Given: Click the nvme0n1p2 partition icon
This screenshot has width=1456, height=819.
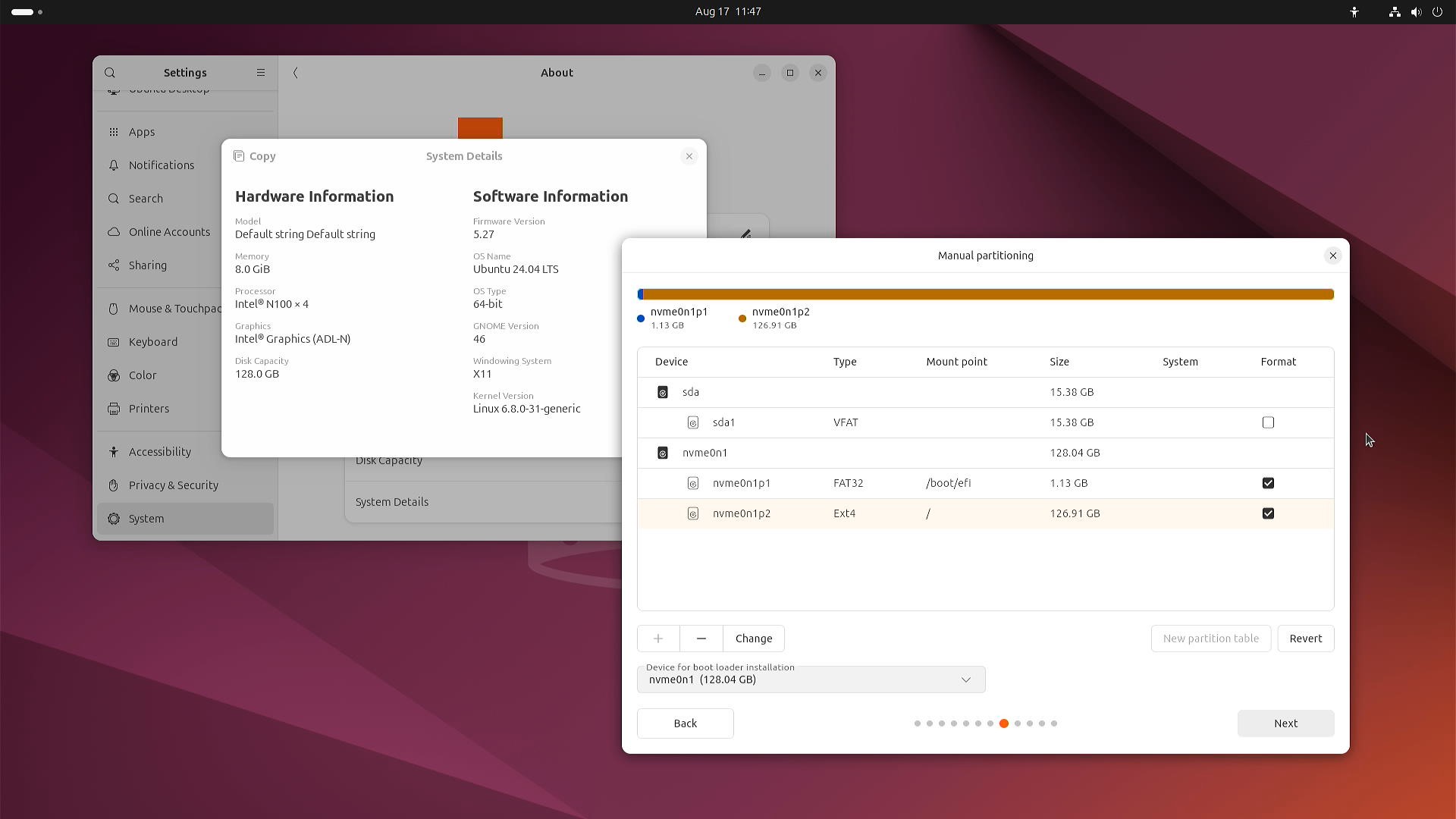Looking at the screenshot, I should [692, 513].
